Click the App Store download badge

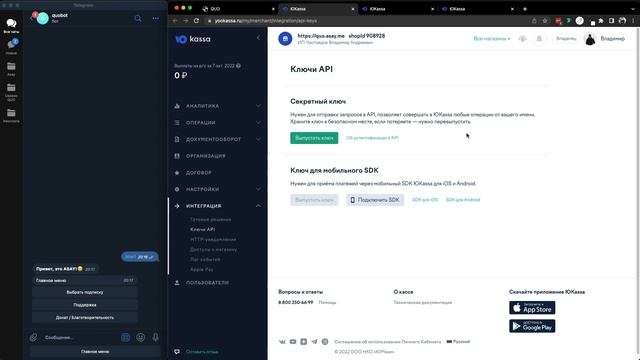click(x=532, y=308)
